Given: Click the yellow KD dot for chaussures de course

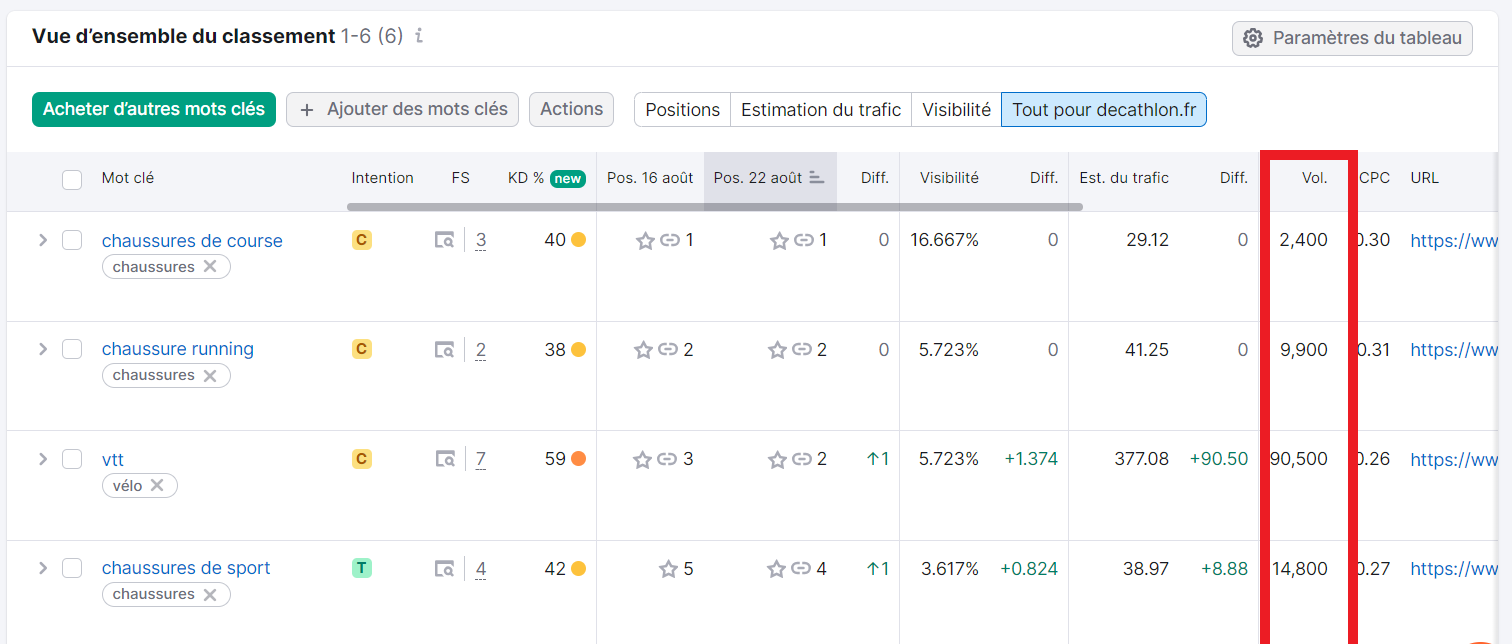Looking at the screenshot, I should 578,240.
